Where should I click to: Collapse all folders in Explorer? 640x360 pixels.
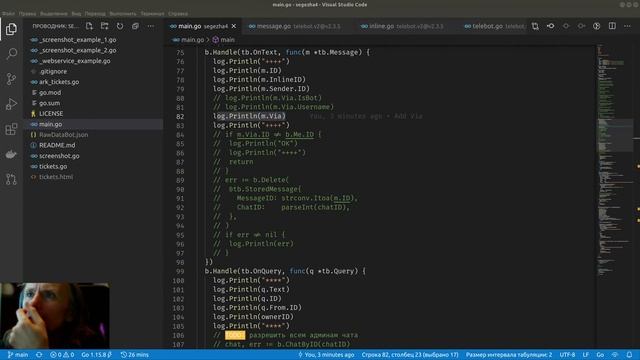pyautogui.click(x=135, y=26)
